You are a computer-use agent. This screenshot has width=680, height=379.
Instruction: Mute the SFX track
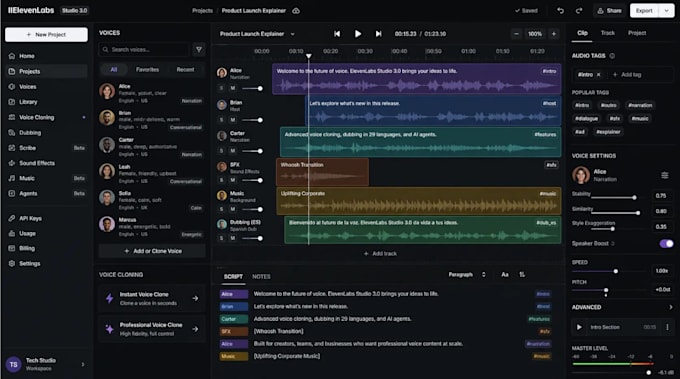(233, 180)
